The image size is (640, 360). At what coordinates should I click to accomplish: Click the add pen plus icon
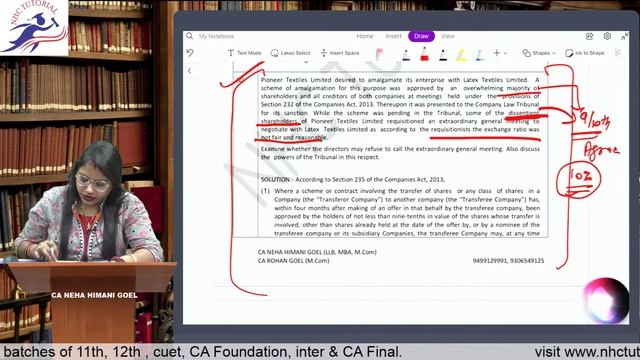click(x=497, y=53)
